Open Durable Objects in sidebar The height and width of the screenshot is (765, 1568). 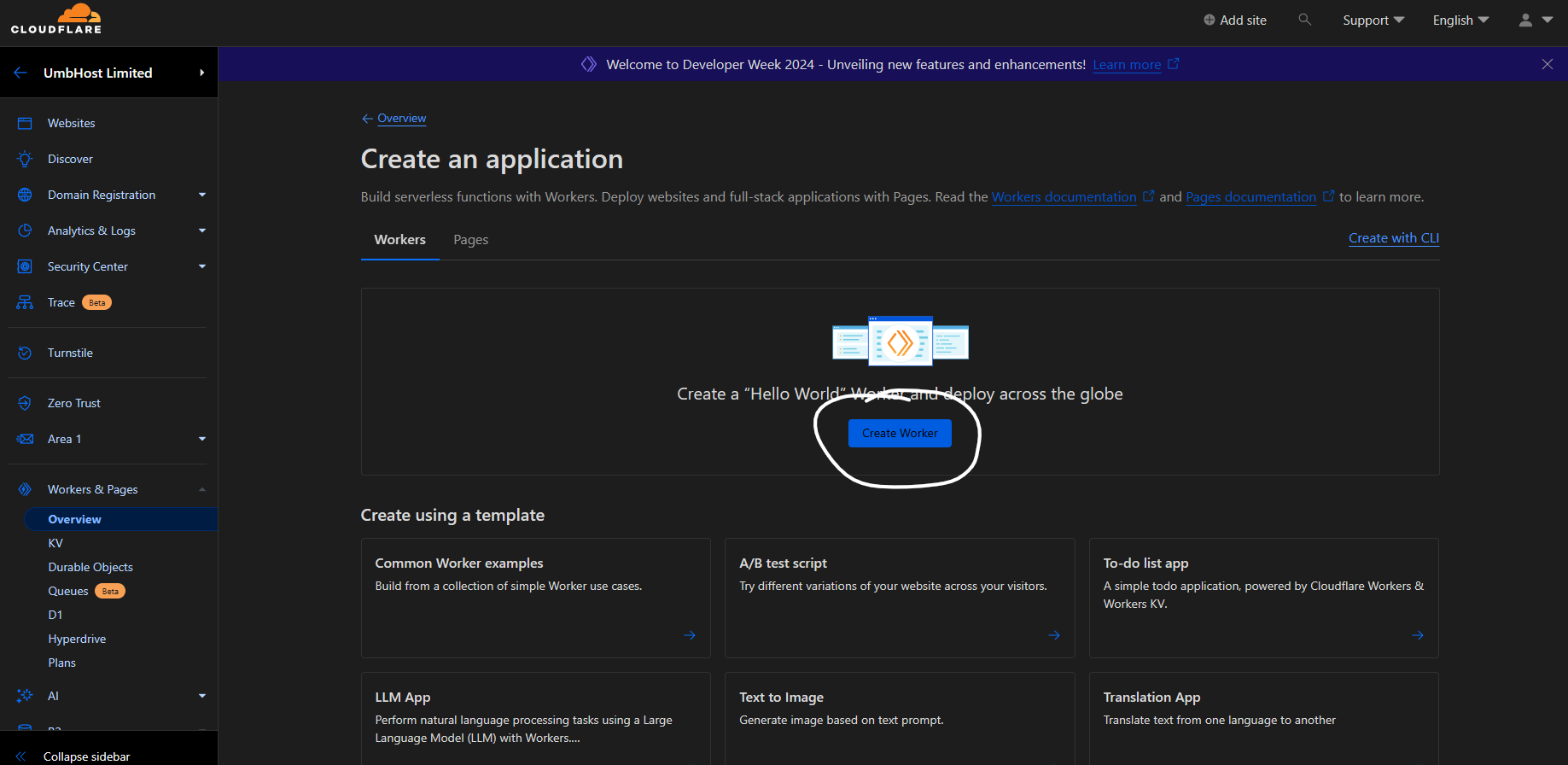point(90,567)
